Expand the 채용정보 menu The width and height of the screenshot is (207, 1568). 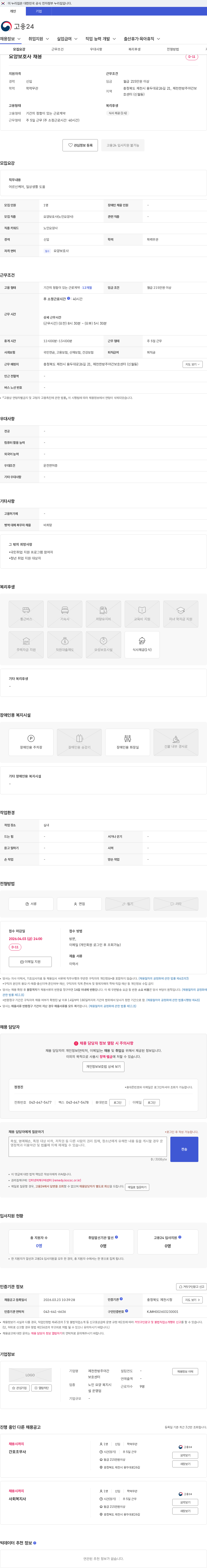pos(10,39)
